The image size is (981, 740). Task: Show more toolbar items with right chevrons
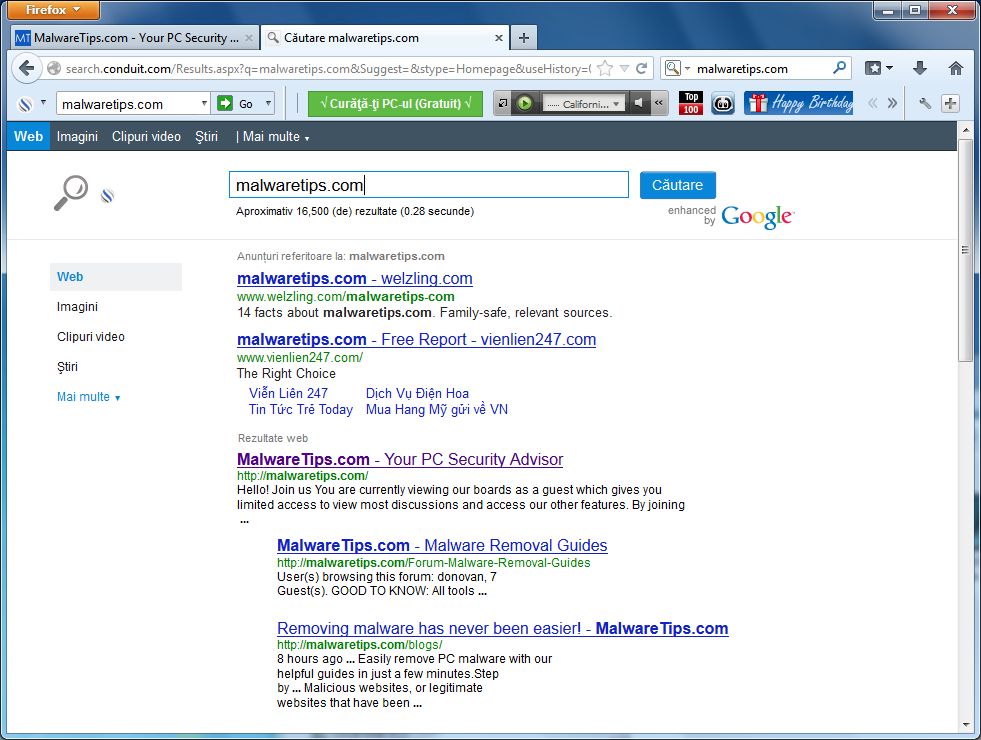click(892, 103)
